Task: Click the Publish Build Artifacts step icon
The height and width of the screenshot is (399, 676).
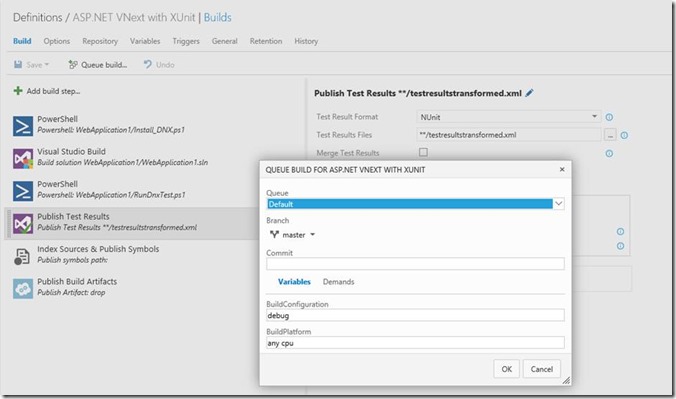Action: click(x=23, y=289)
